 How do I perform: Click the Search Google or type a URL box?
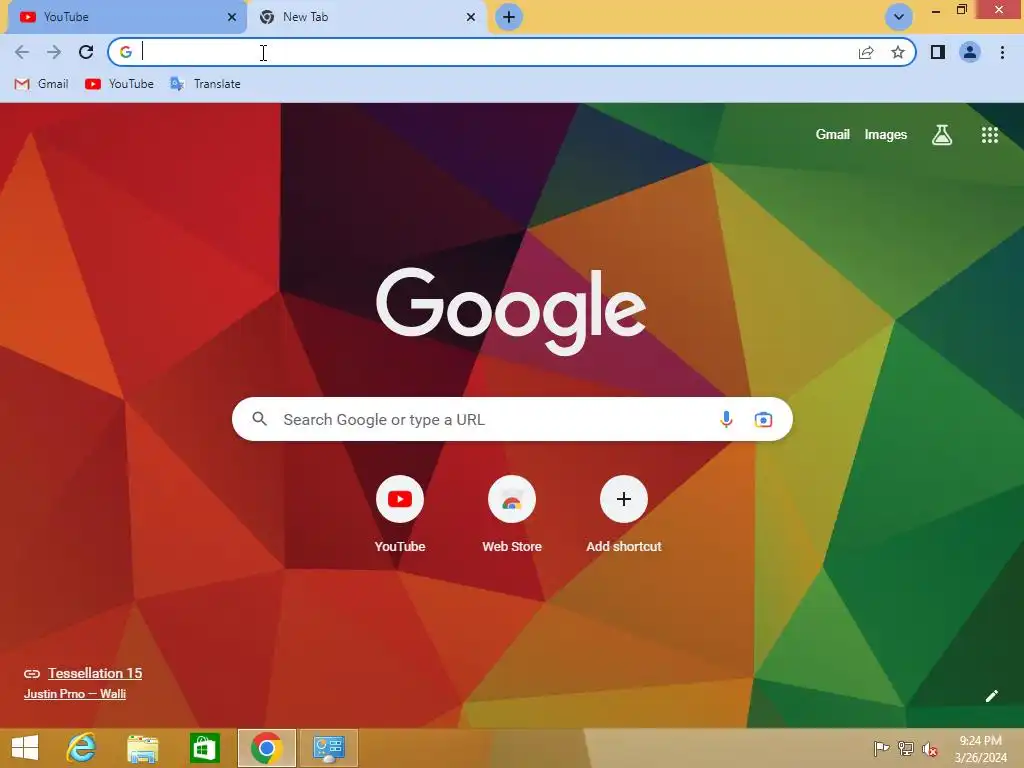point(512,419)
